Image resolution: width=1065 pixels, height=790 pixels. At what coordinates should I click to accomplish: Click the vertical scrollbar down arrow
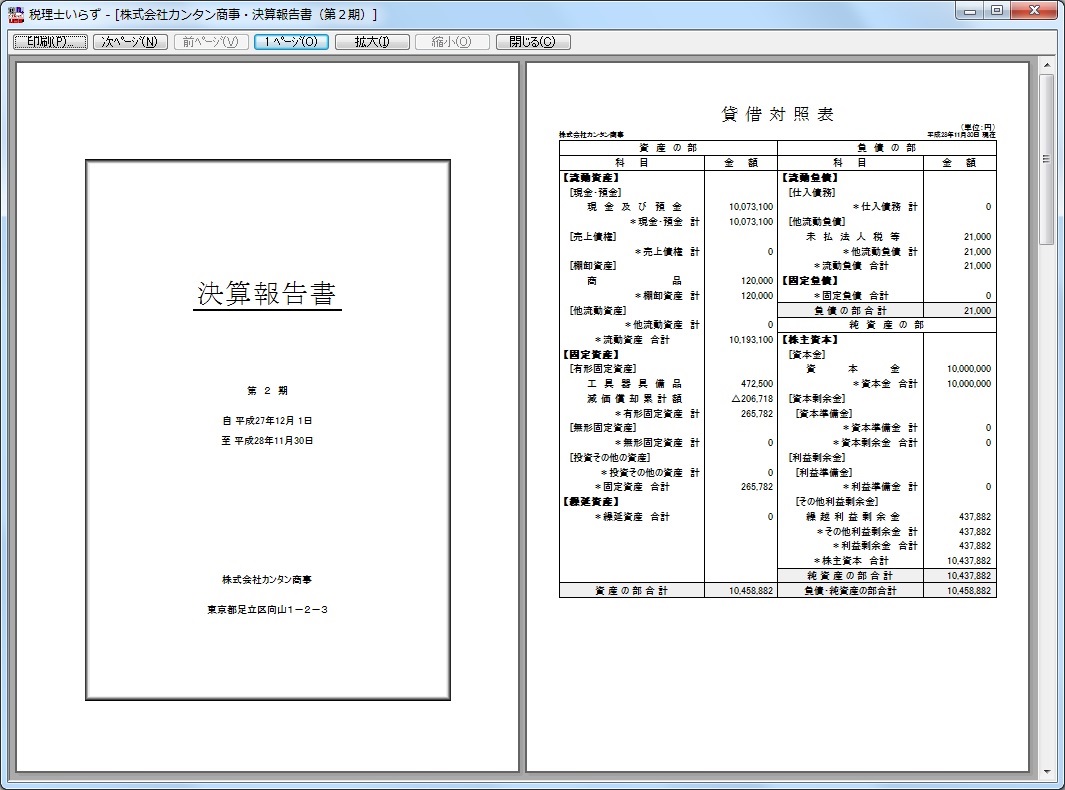point(1046,771)
